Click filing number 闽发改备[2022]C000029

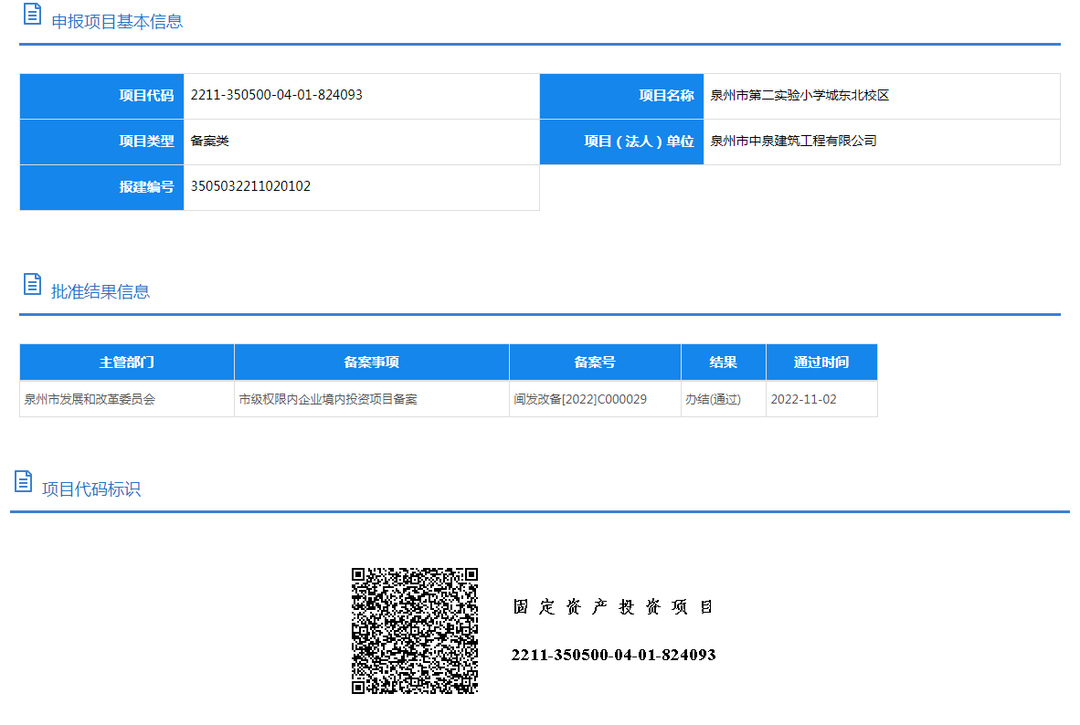click(x=580, y=399)
